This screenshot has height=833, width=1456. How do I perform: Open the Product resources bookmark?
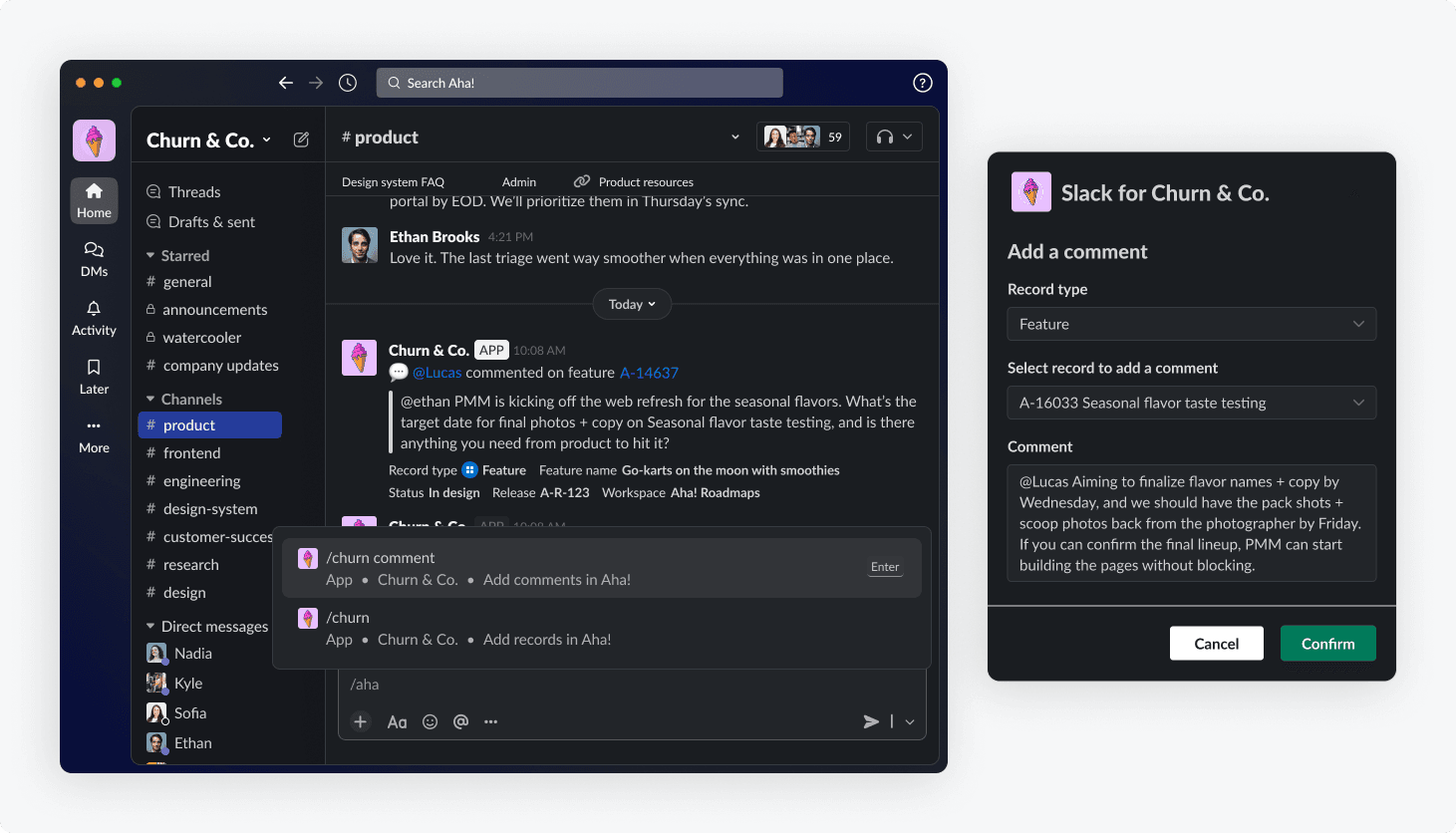[646, 181]
